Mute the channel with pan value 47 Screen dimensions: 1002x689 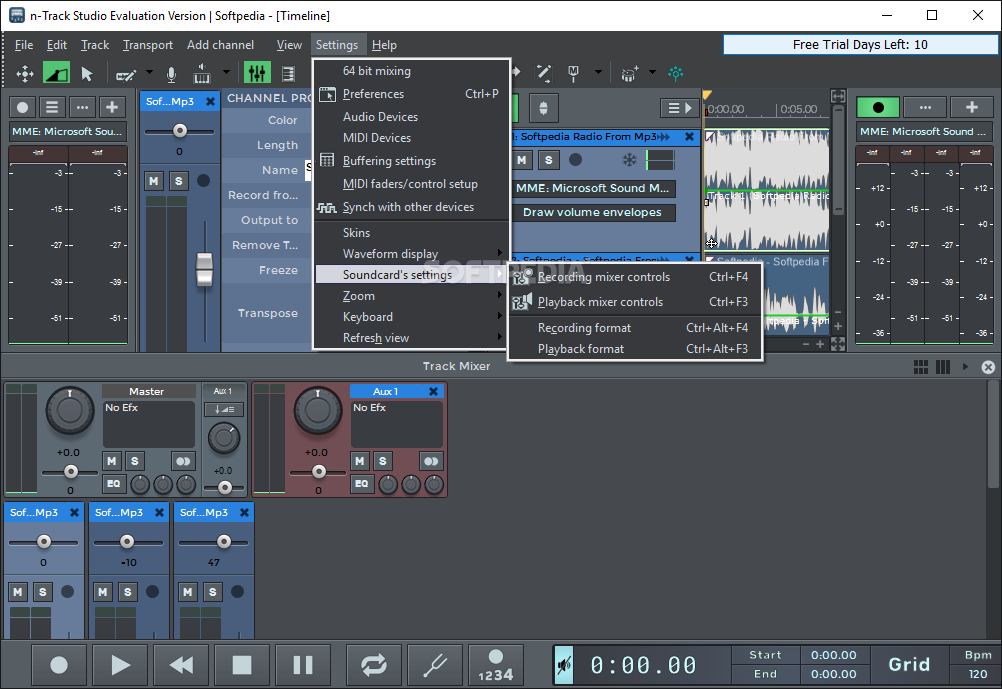click(x=188, y=592)
